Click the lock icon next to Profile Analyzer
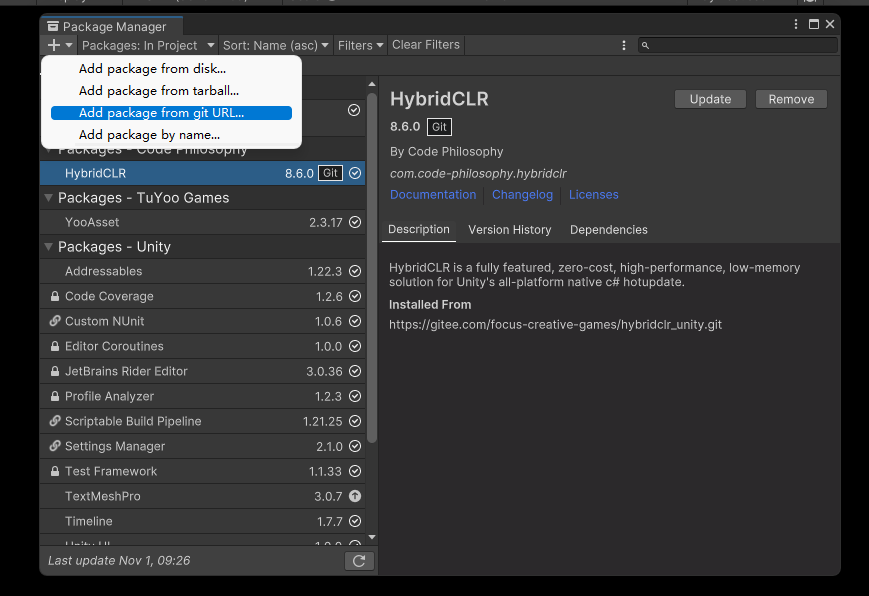This screenshot has width=869, height=596. pos(55,396)
